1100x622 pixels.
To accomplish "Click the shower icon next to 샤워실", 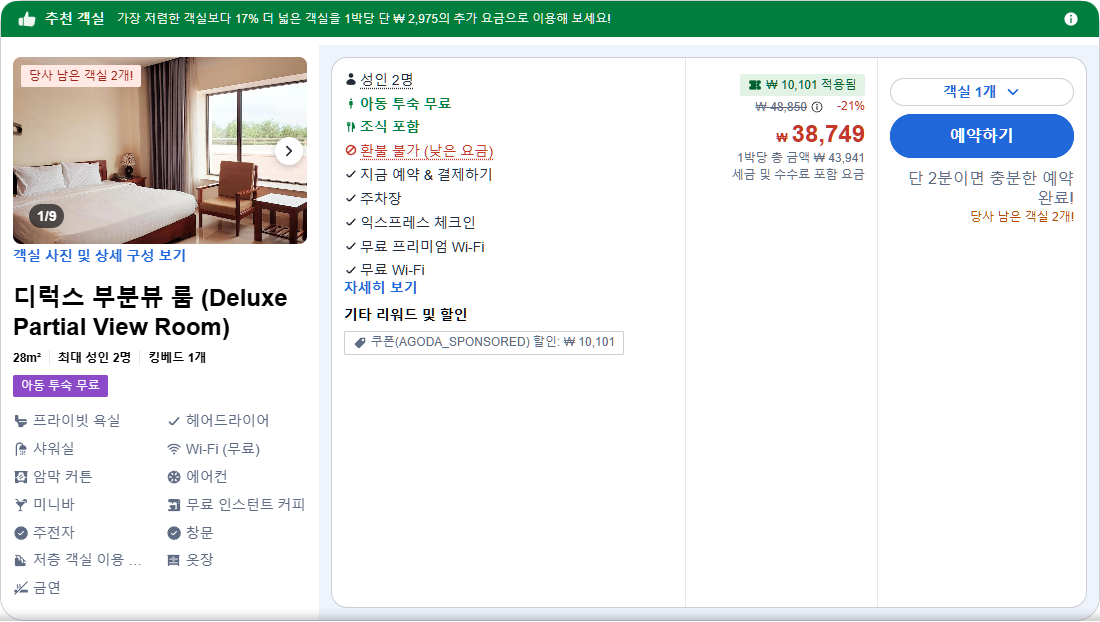I will [x=21, y=449].
